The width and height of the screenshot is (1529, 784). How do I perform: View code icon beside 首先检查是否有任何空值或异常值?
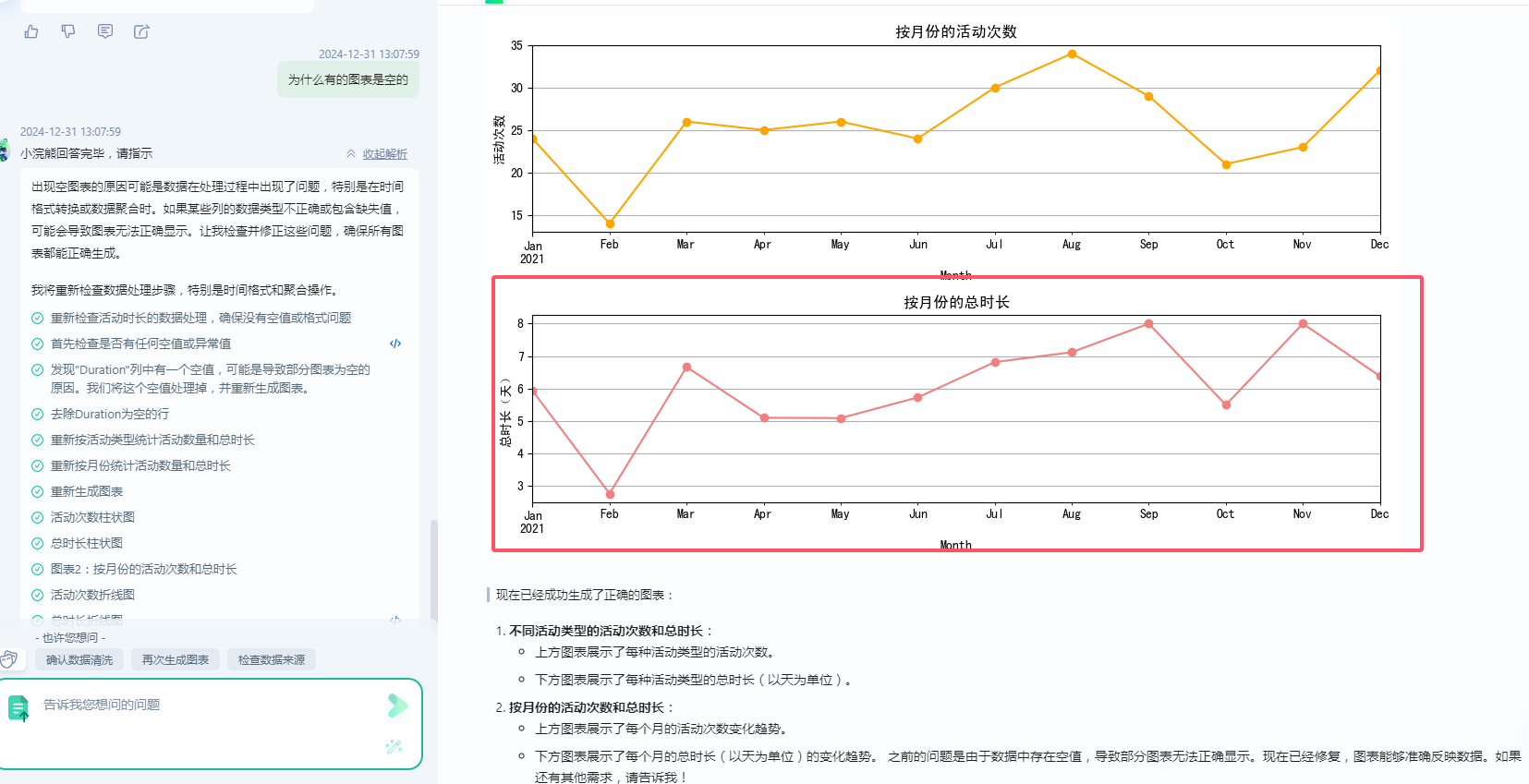click(395, 344)
